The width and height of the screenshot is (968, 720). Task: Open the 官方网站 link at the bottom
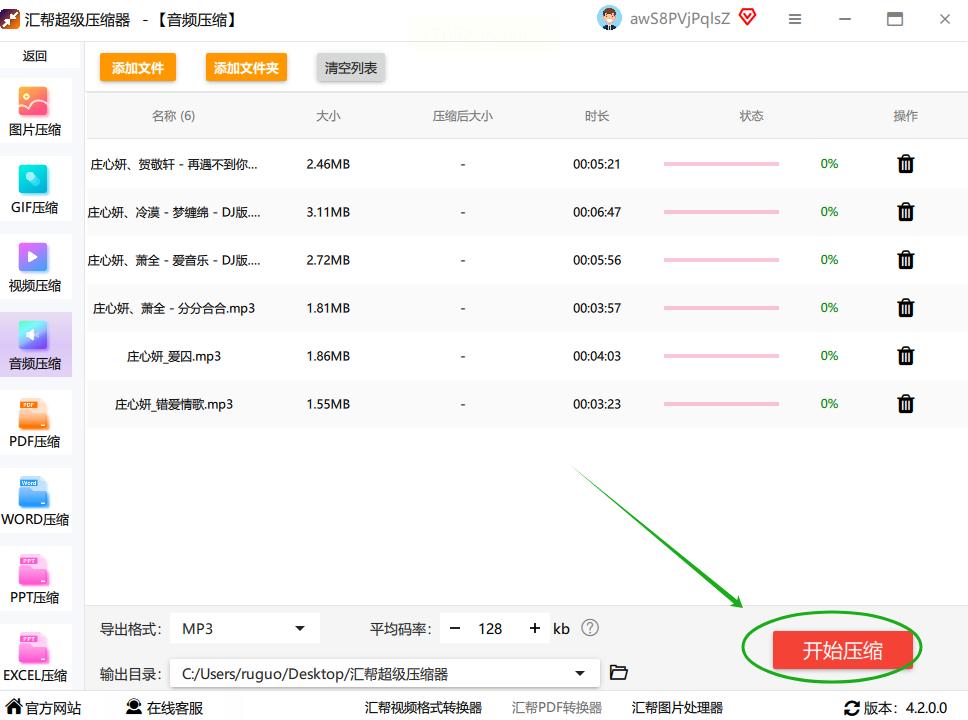click(44, 708)
